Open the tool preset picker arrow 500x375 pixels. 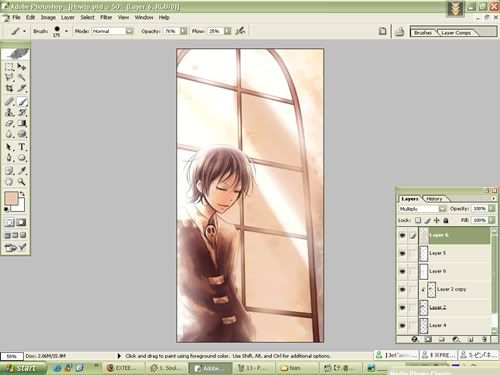pos(24,31)
